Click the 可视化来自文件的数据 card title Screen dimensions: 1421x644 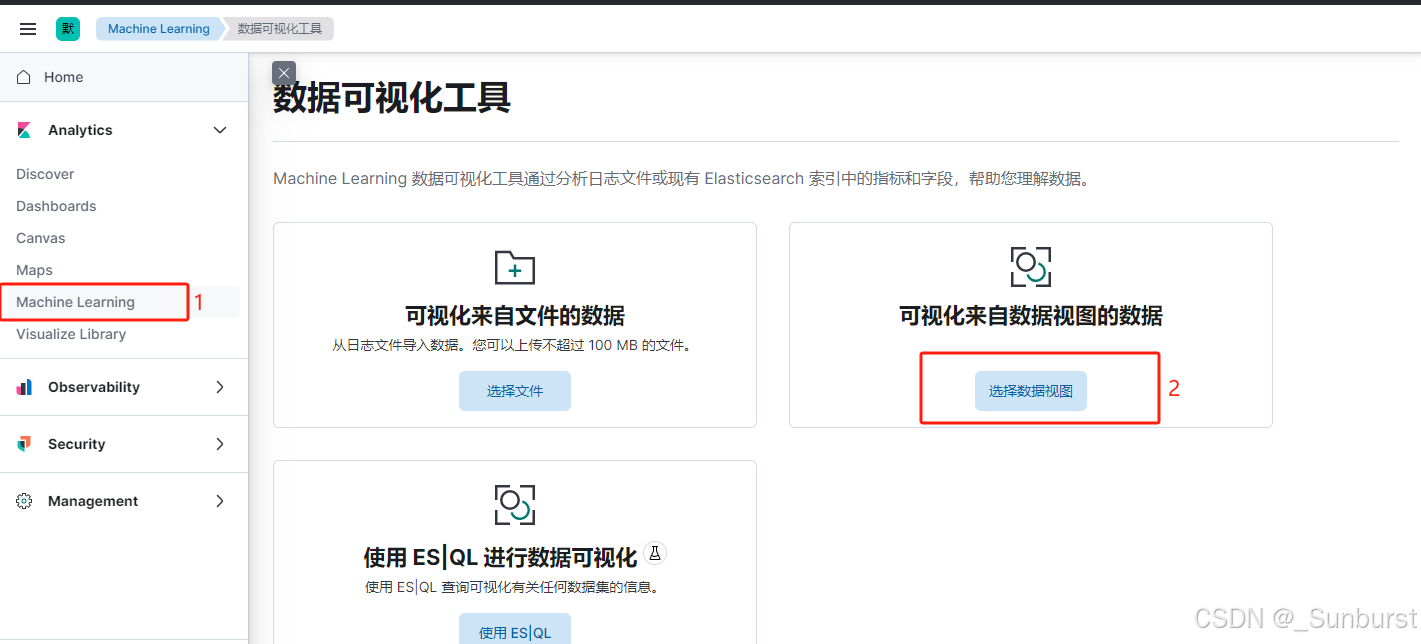click(515, 316)
